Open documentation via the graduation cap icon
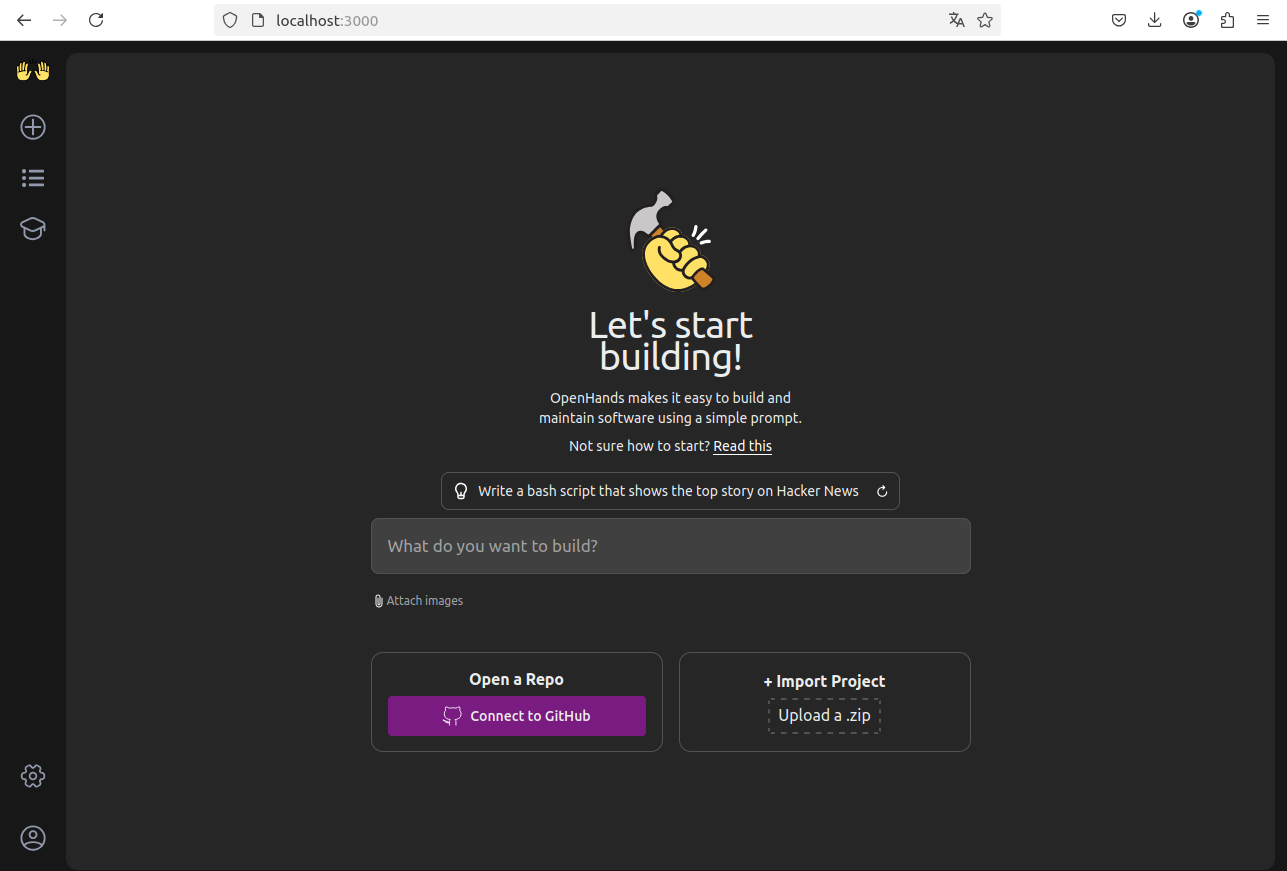This screenshot has width=1287, height=871. (x=32, y=228)
